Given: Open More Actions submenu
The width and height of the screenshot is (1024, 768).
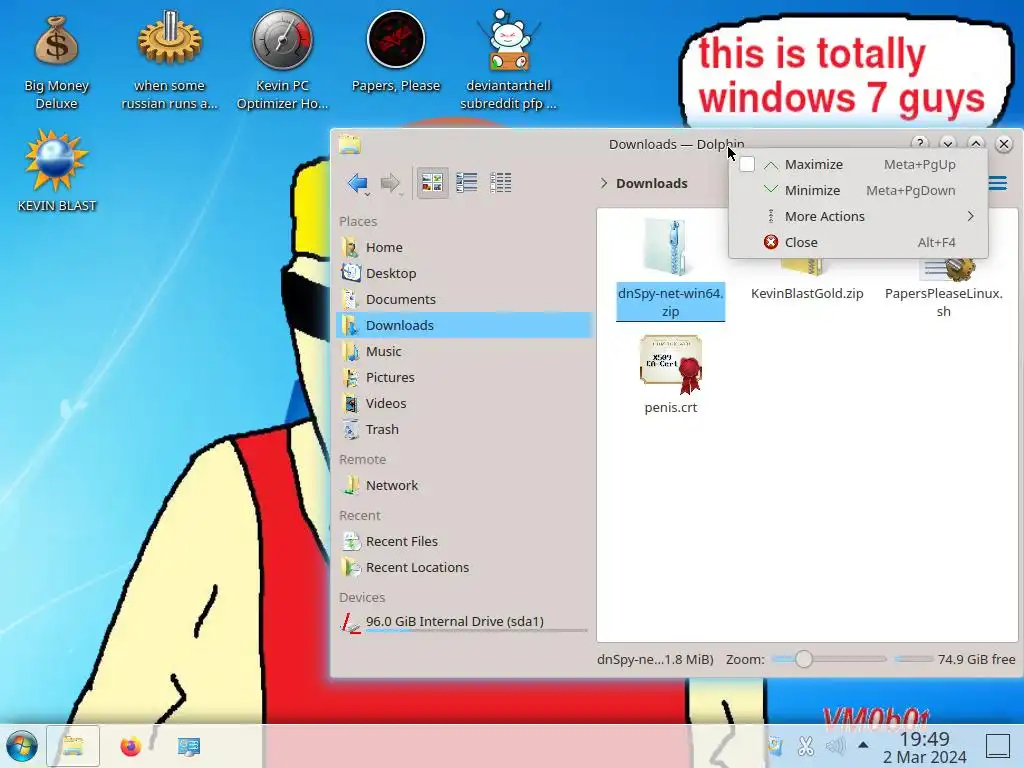Looking at the screenshot, I should coord(858,216).
